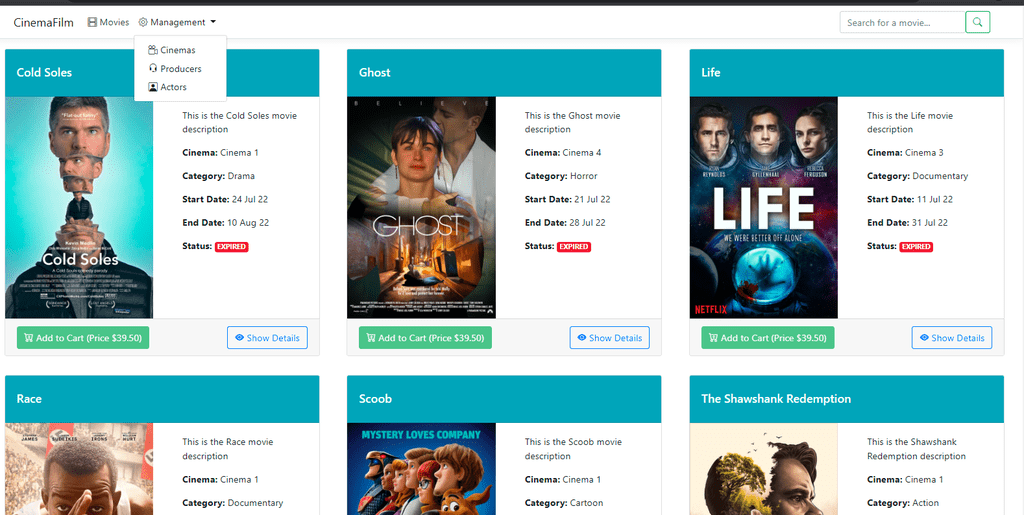Show details for Ghost
This screenshot has height=515, width=1024.
pyautogui.click(x=609, y=338)
